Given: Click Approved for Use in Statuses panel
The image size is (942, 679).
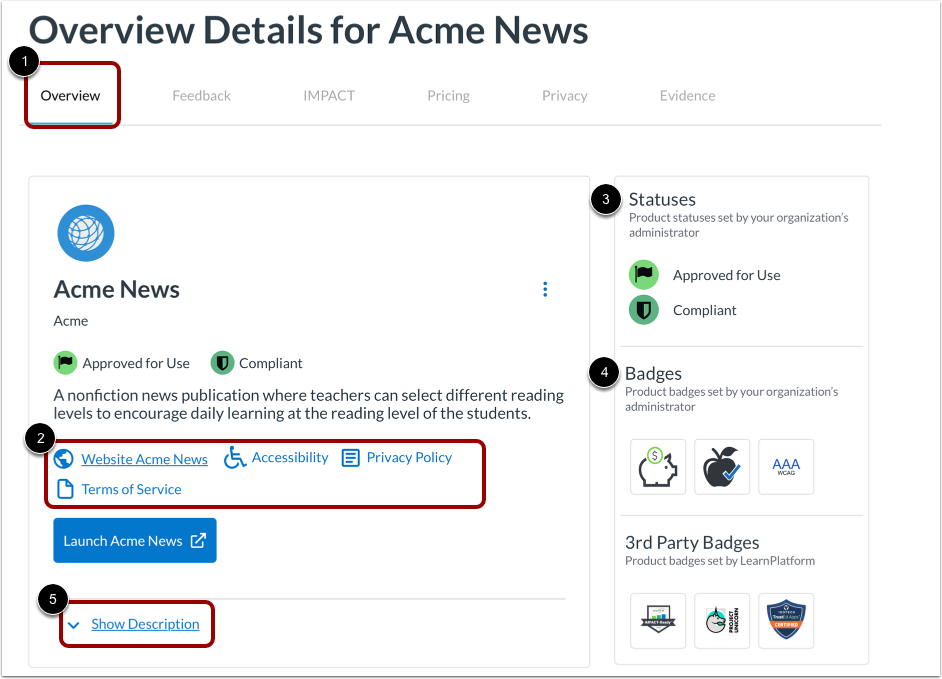Looking at the screenshot, I should [726, 275].
